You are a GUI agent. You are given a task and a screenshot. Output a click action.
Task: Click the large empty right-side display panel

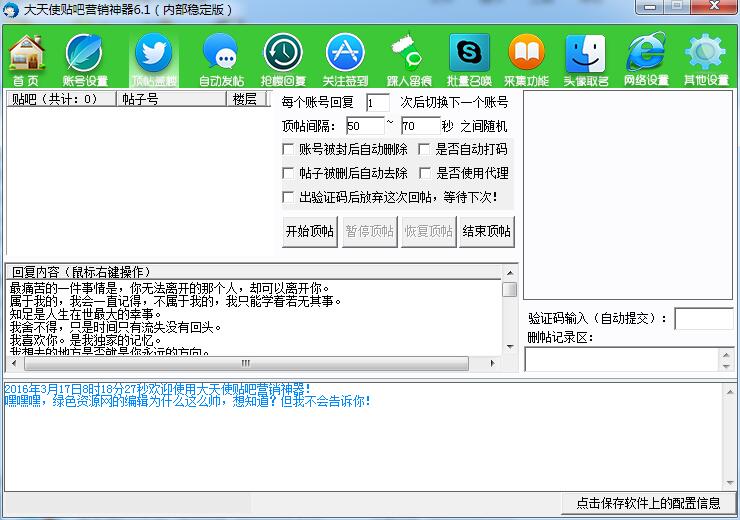coord(628,195)
